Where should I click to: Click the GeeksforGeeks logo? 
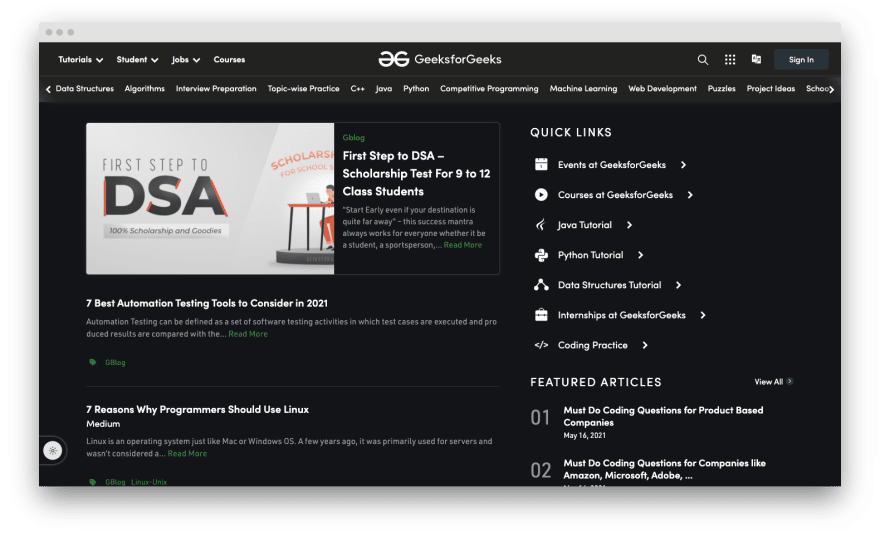pos(440,59)
